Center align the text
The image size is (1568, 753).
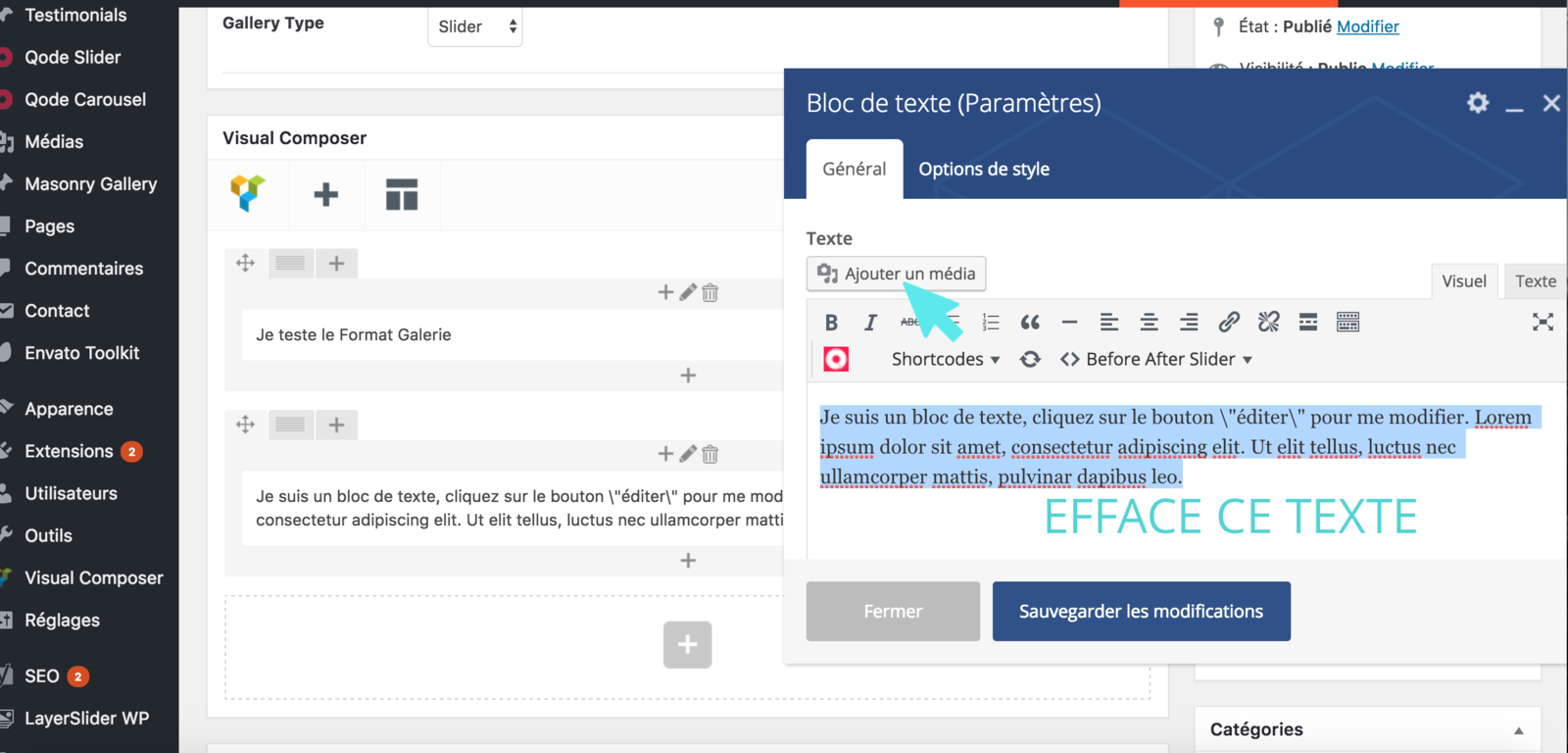point(1150,323)
